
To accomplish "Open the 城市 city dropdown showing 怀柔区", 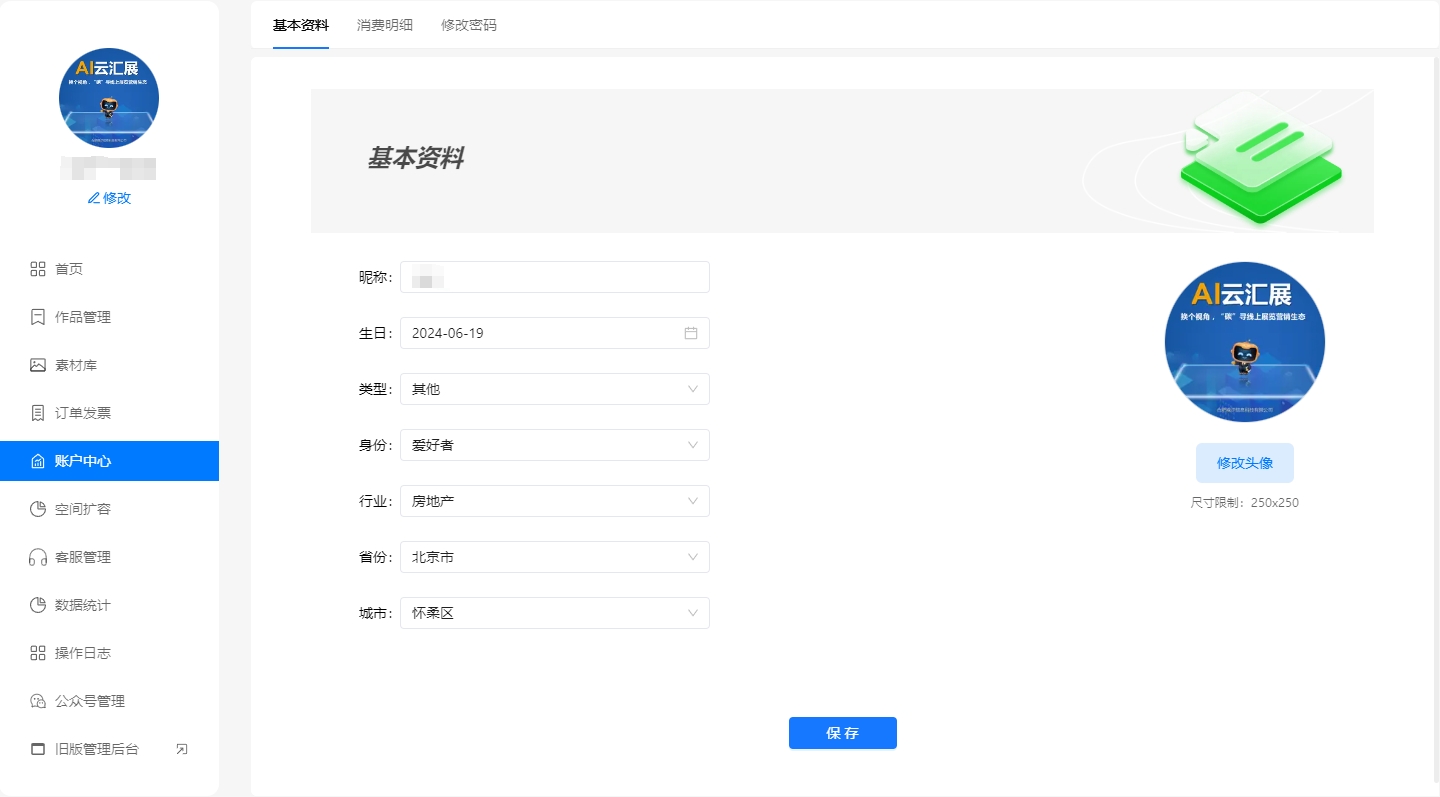I will [x=692, y=613].
